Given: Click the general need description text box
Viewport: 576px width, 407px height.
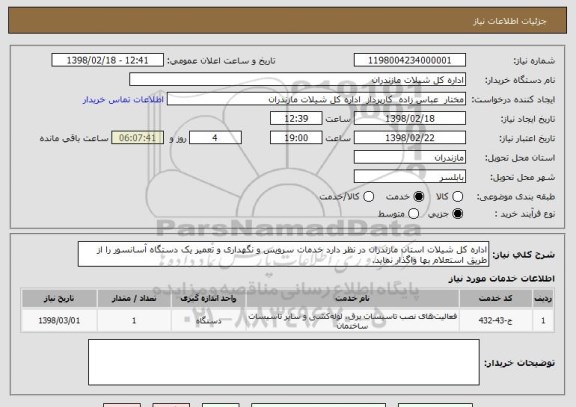Looking at the screenshot, I should pos(283,254).
